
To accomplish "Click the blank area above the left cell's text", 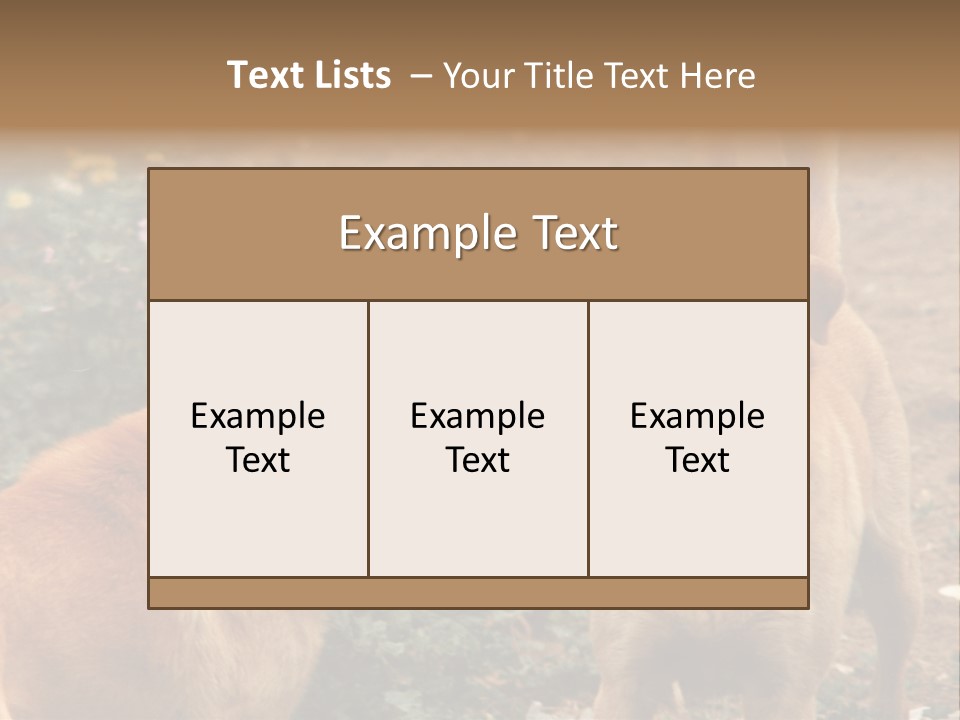I will 258,345.
